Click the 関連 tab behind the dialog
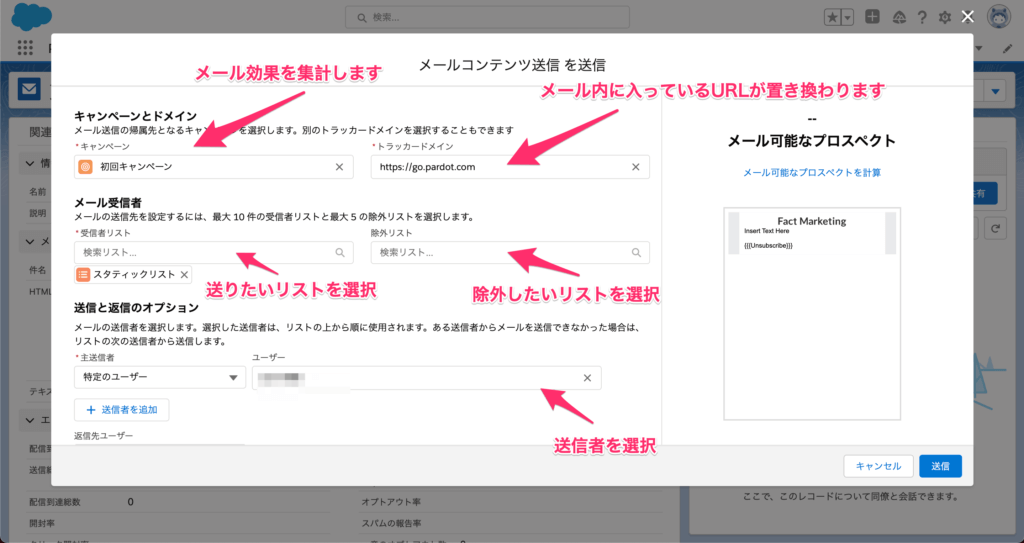 pos(40,133)
